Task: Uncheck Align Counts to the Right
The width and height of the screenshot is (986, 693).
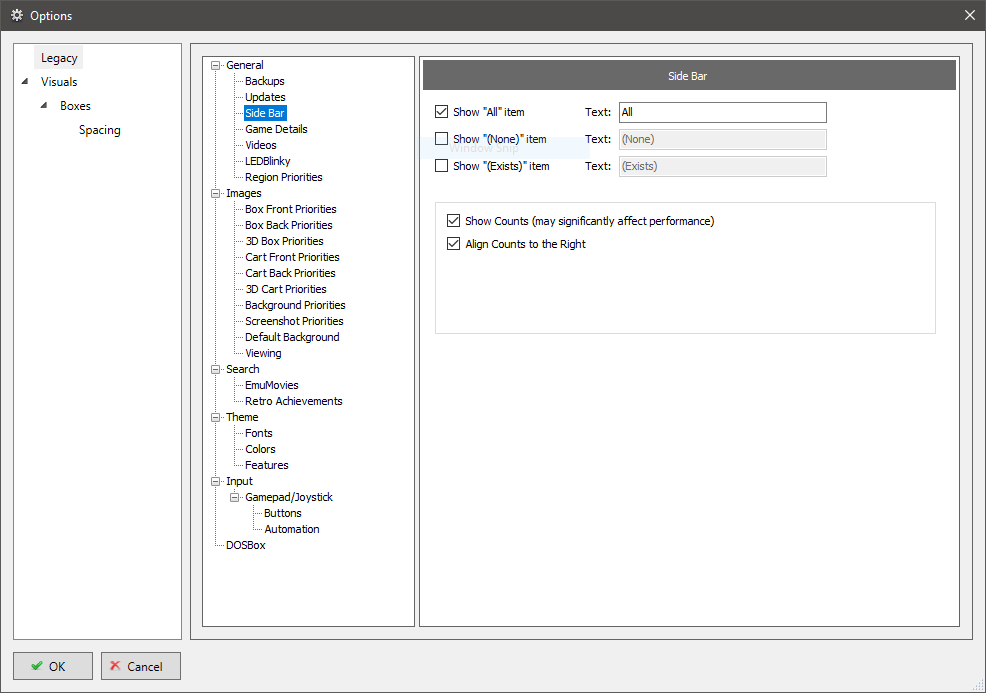Action: coord(454,244)
